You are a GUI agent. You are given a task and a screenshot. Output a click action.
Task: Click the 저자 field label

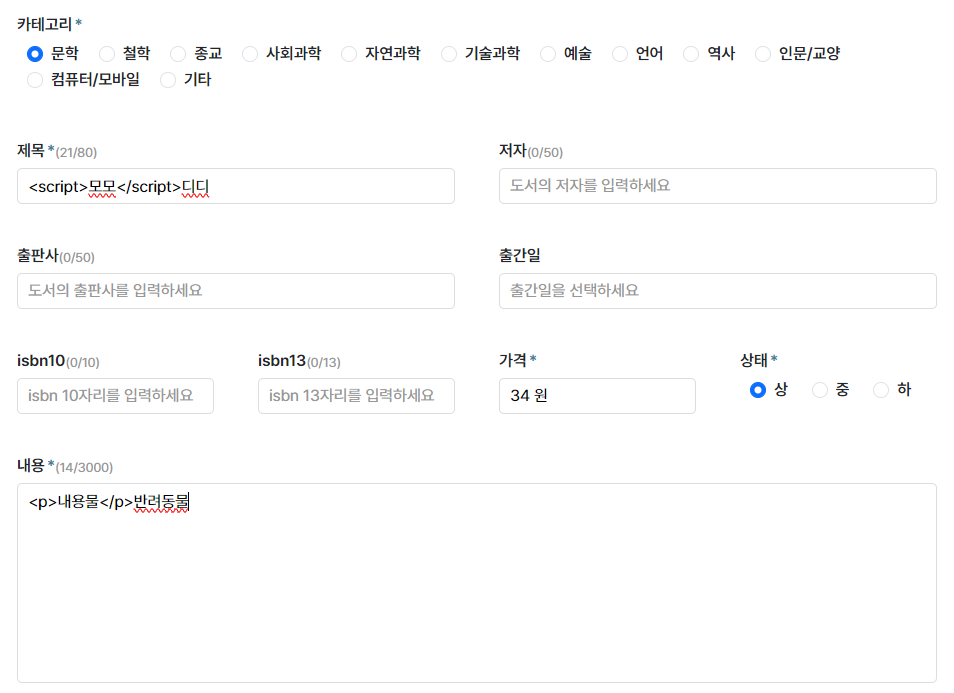[x=513, y=150]
